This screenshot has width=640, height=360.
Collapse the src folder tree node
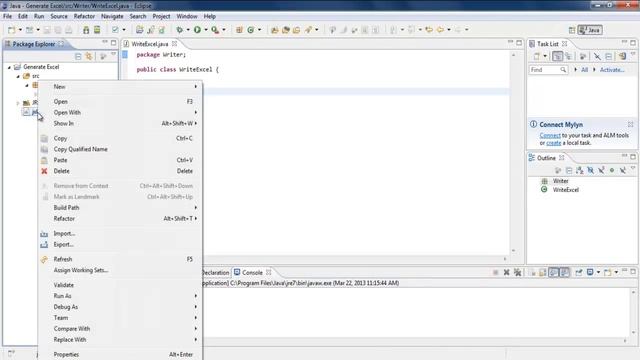point(18,76)
